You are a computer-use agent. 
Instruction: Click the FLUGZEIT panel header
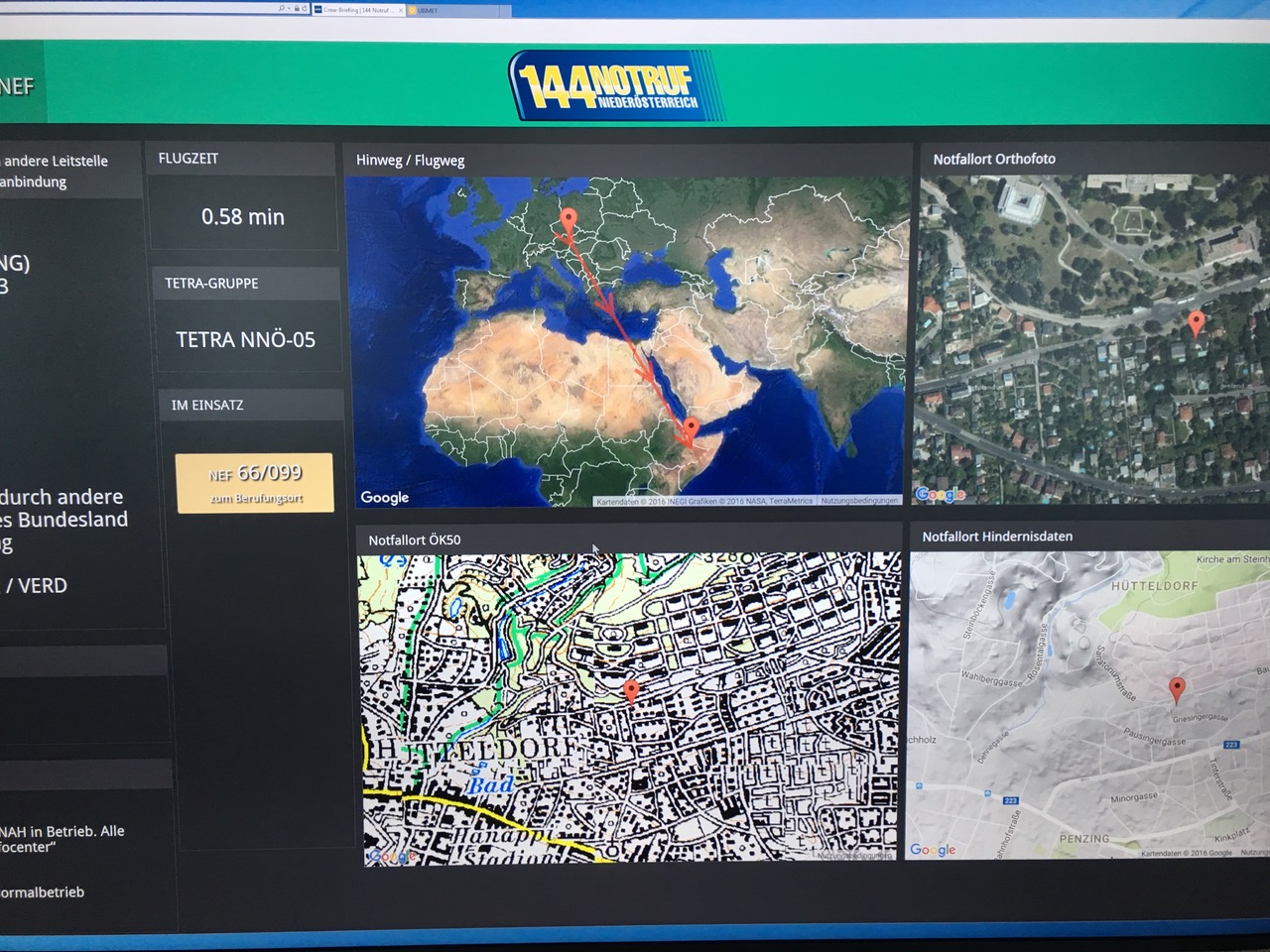(x=240, y=159)
